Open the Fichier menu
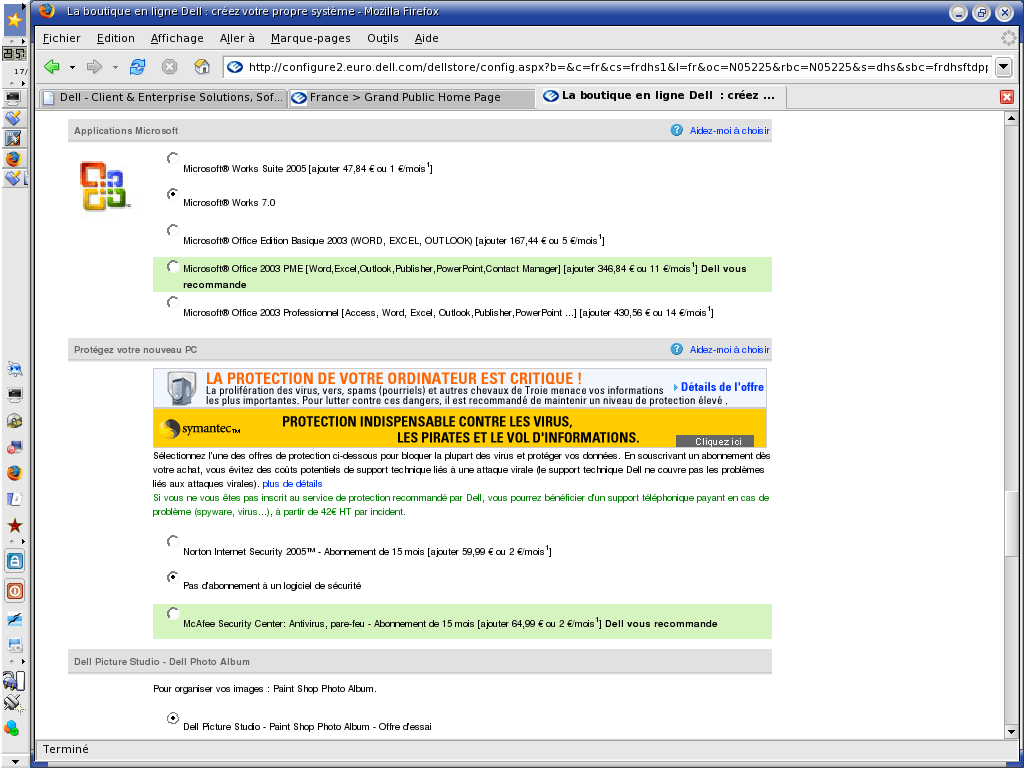 61,39
